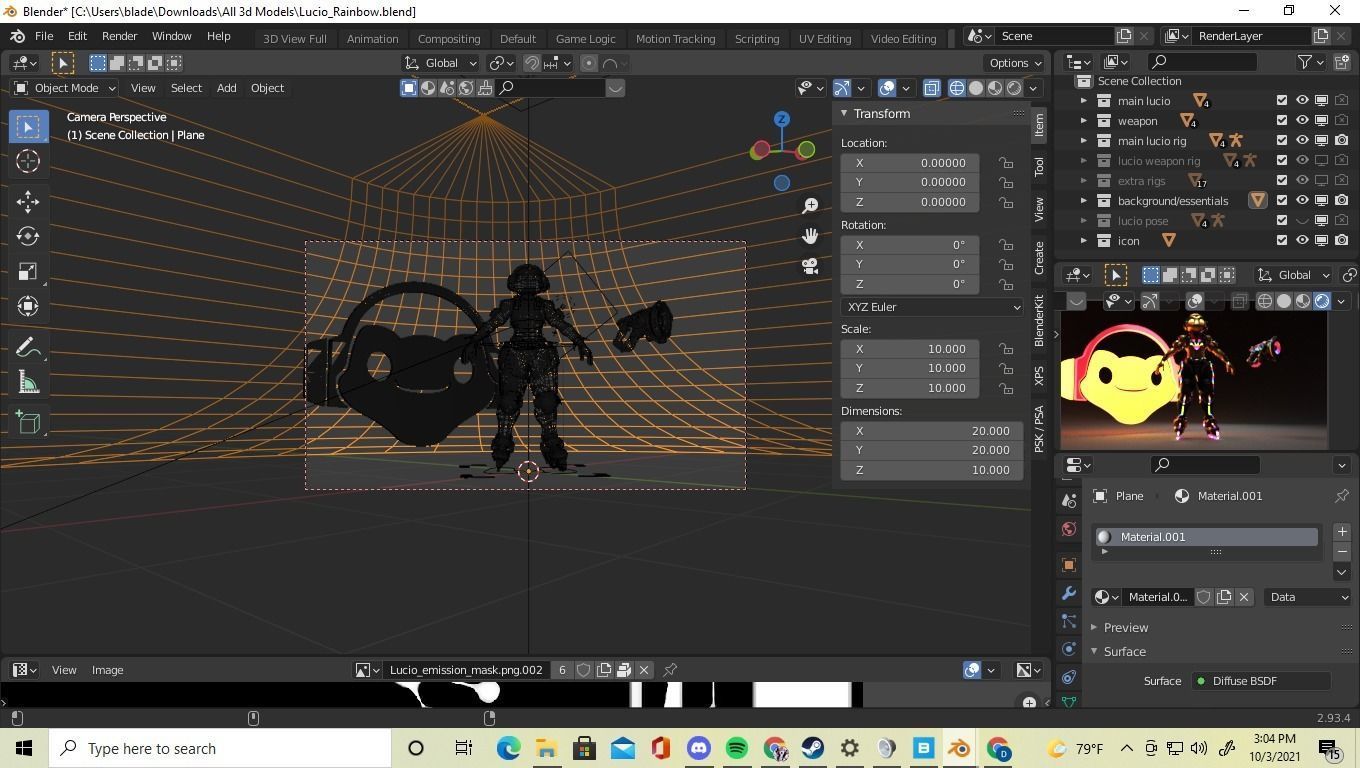Open the viewport Options dropdown

[1014, 63]
